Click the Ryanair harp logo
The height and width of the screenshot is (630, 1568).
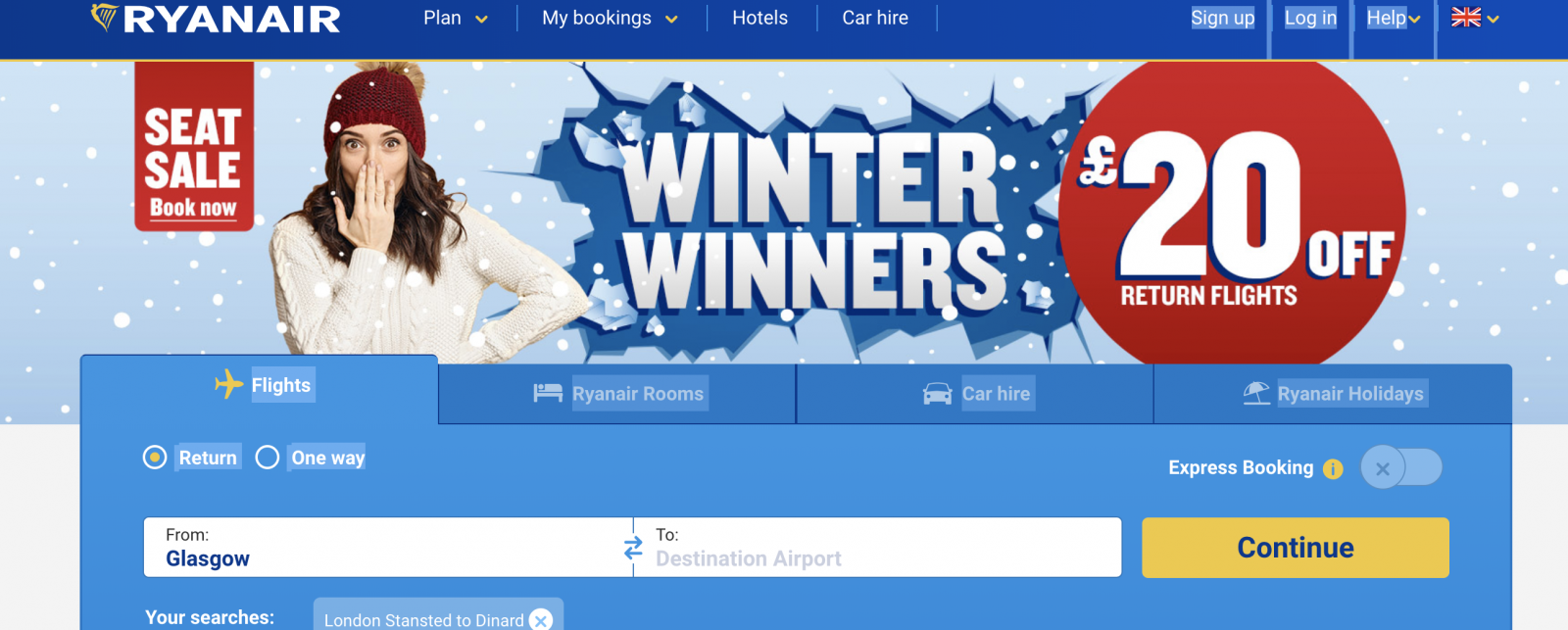pyautogui.click(x=104, y=17)
